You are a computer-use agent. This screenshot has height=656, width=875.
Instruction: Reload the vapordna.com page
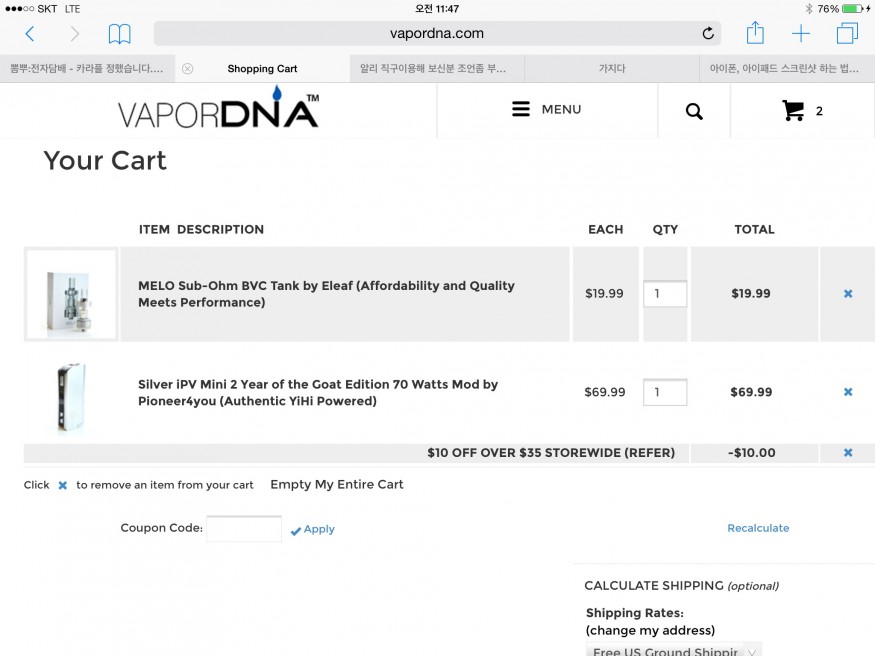coord(708,33)
